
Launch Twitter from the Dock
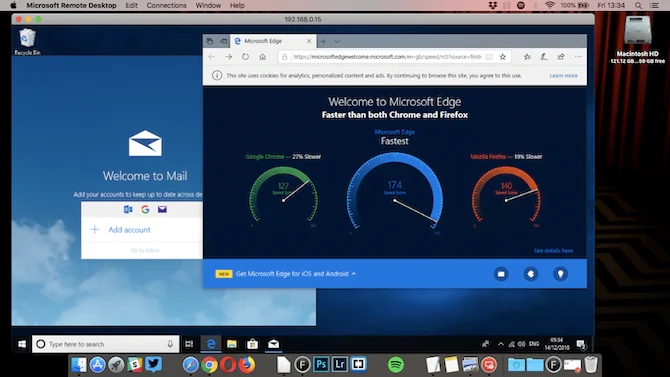click(x=153, y=365)
